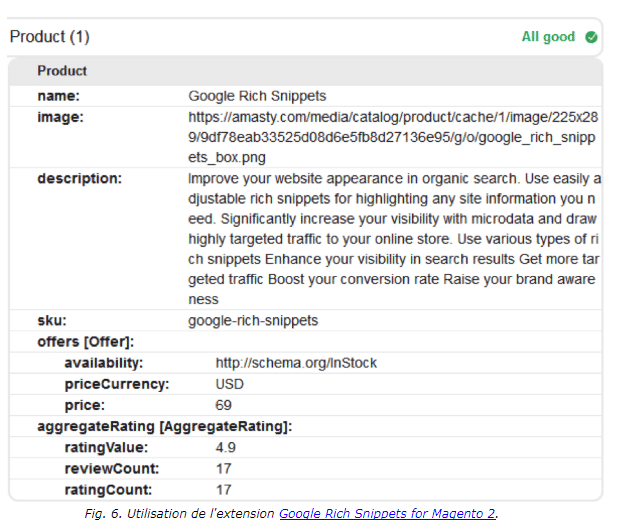This screenshot has width=623, height=531.
Task: Click the name: field label
Action: 59,96
